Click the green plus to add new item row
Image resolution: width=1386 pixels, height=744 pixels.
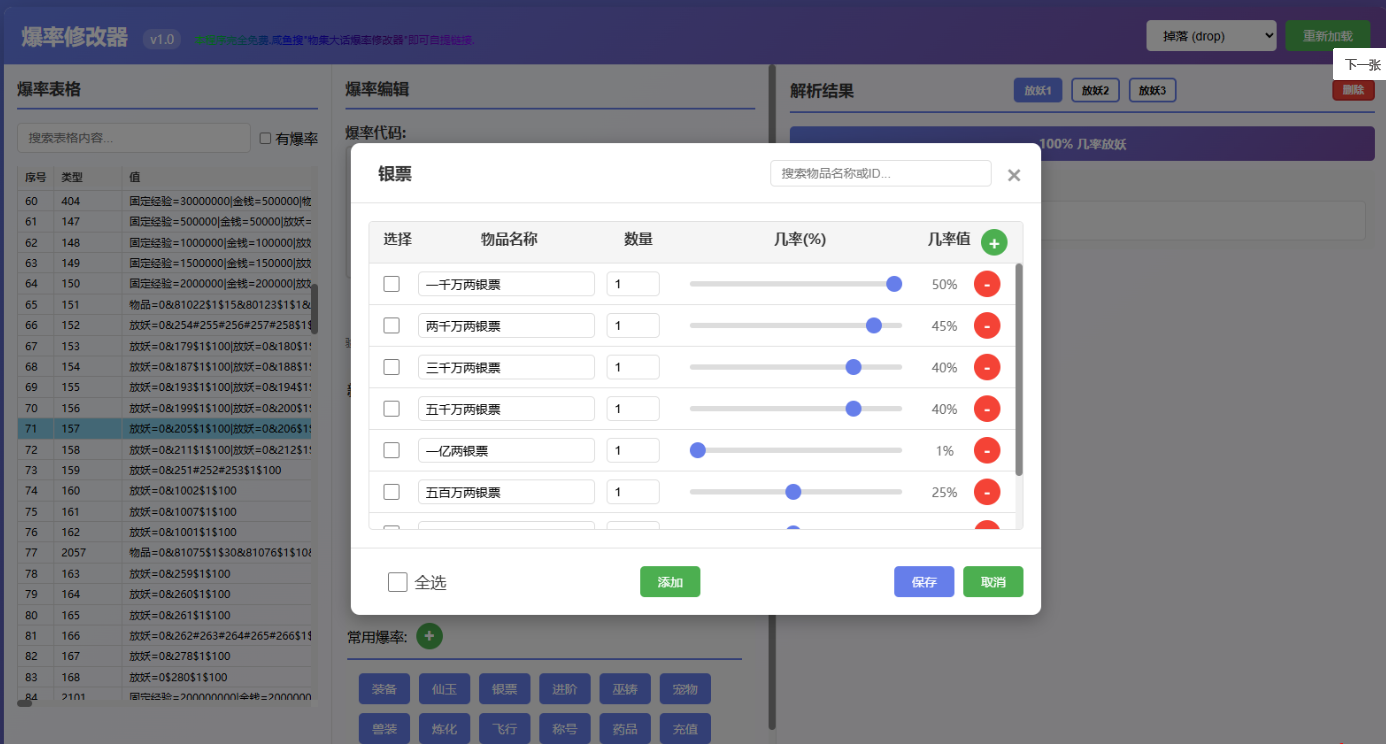(993, 242)
